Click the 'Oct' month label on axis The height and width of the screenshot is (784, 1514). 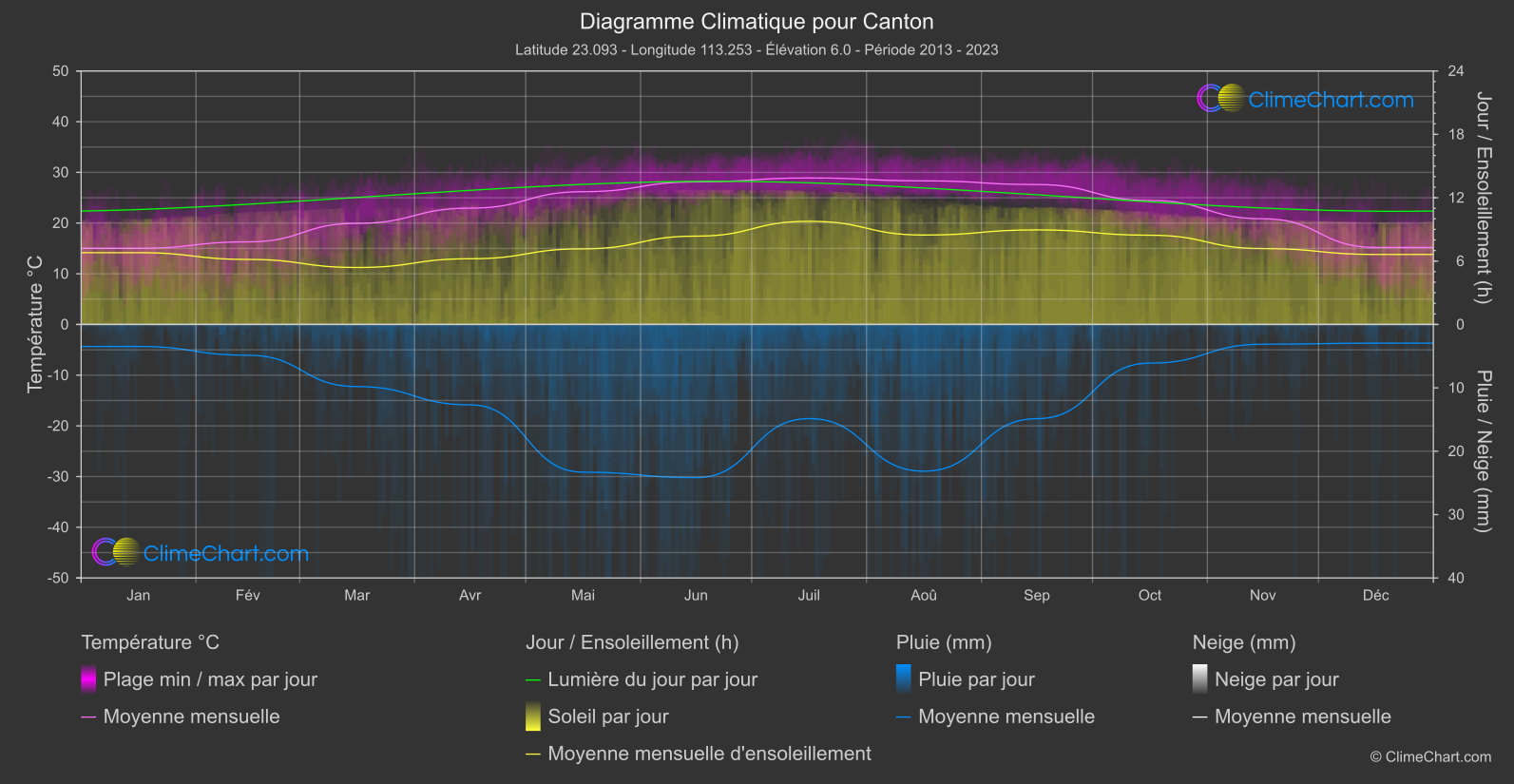point(1150,595)
